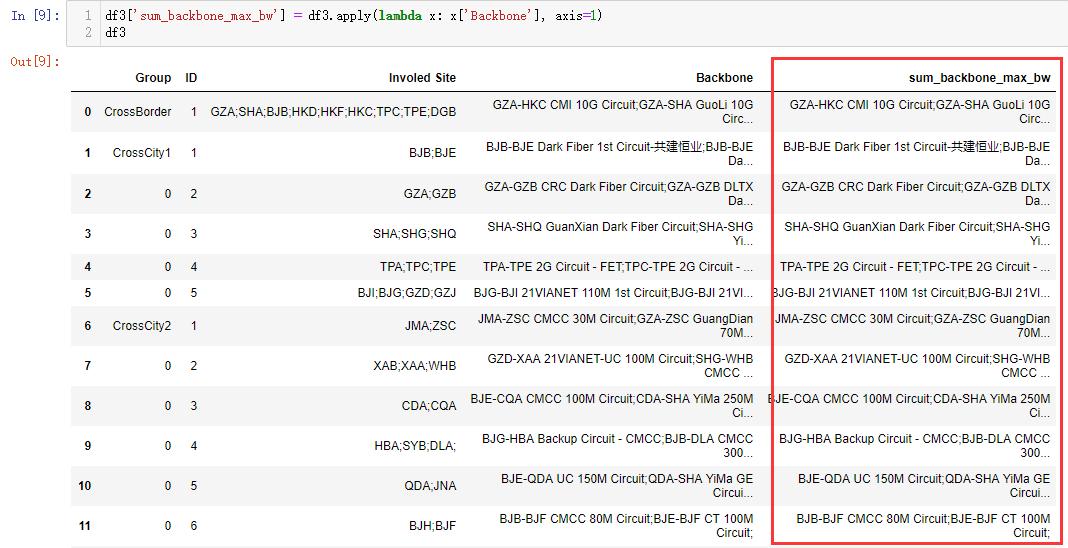Click the XAB;XAA;WHB involved site cell
Image resolution: width=1068 pixels, height=548 pixels.
(414, 366)
